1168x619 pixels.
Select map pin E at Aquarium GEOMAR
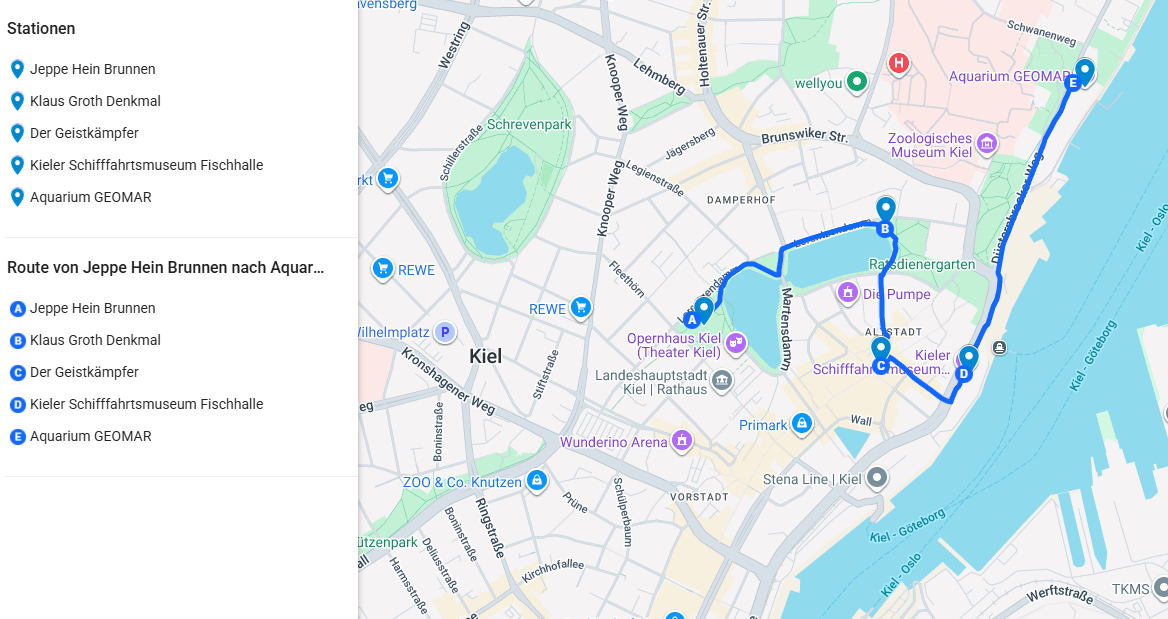pyautogui.click(x=1084, y=72)
